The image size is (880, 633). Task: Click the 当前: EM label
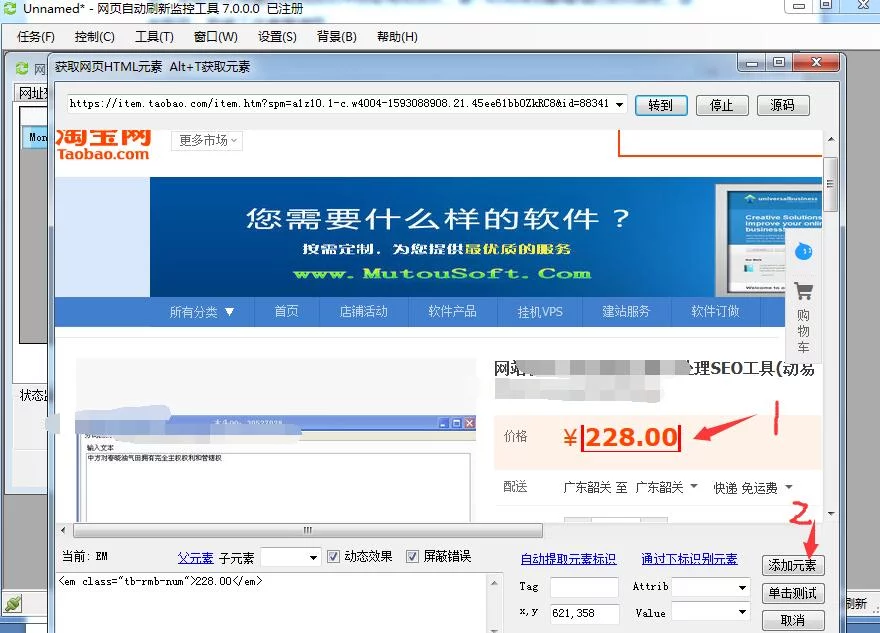click(x=84, y=557)
